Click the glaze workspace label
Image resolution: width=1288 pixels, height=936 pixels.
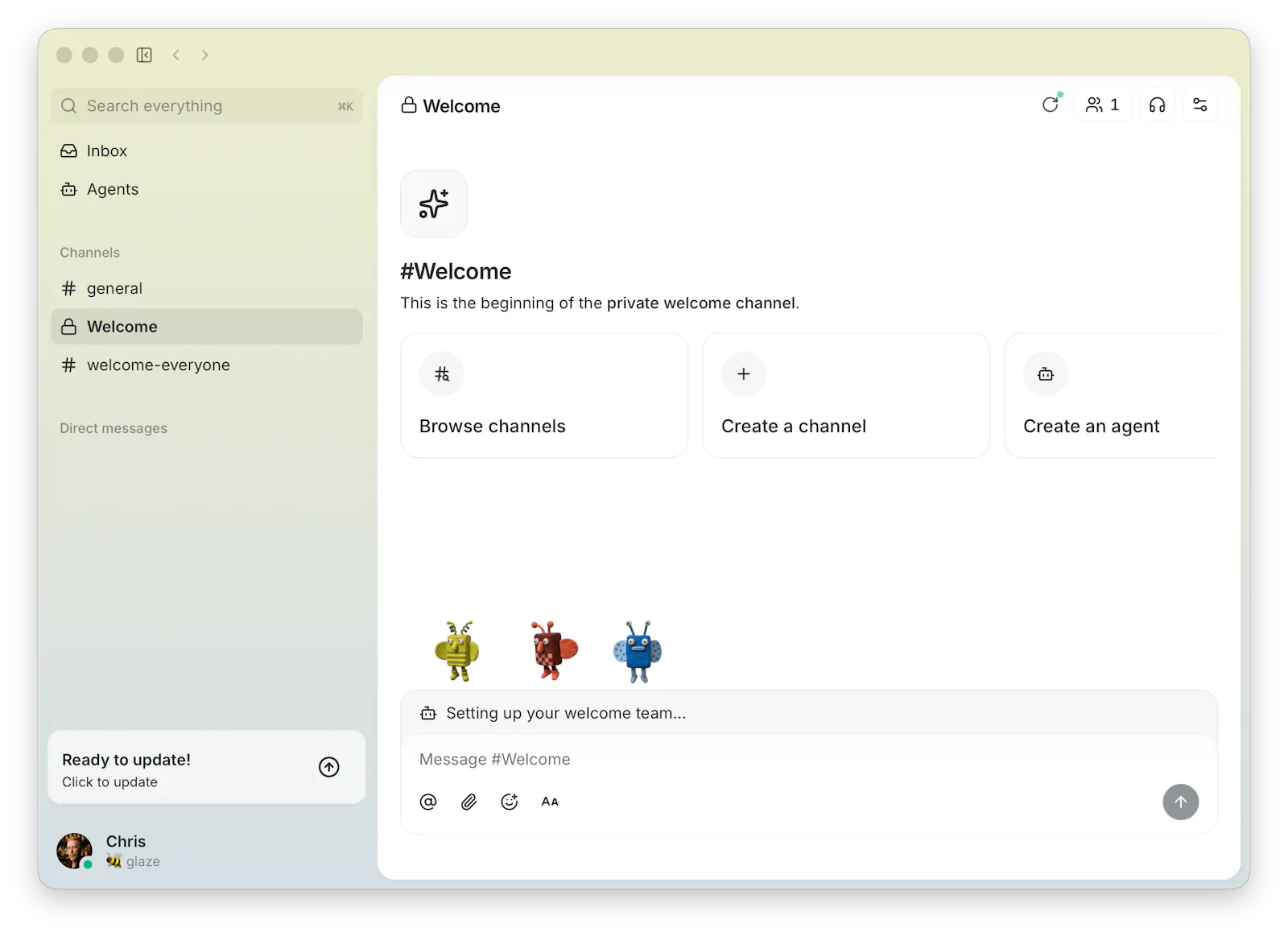click(142, 861)
